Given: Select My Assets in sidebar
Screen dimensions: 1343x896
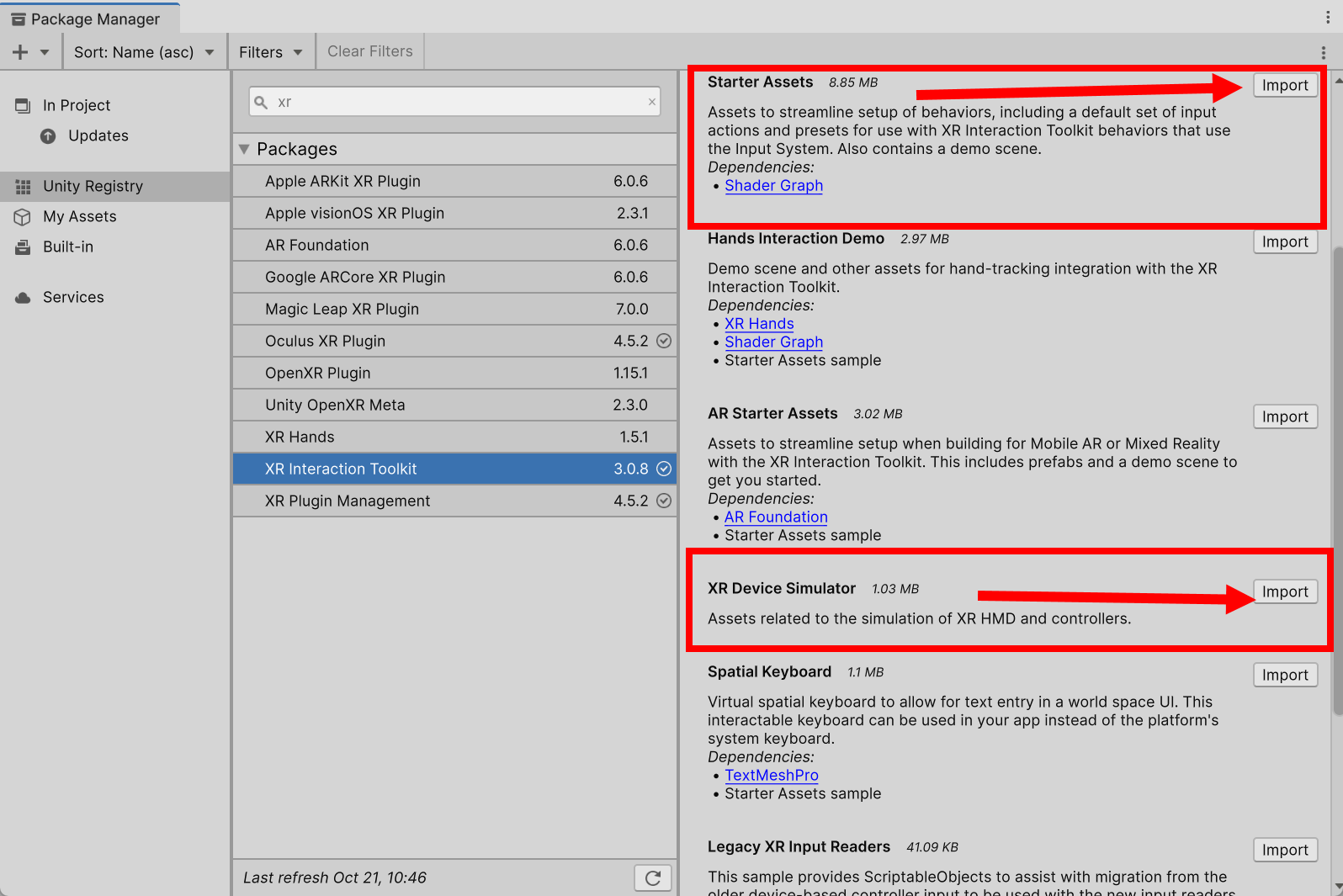Looking at the screenshot, I should pos(80,216).
